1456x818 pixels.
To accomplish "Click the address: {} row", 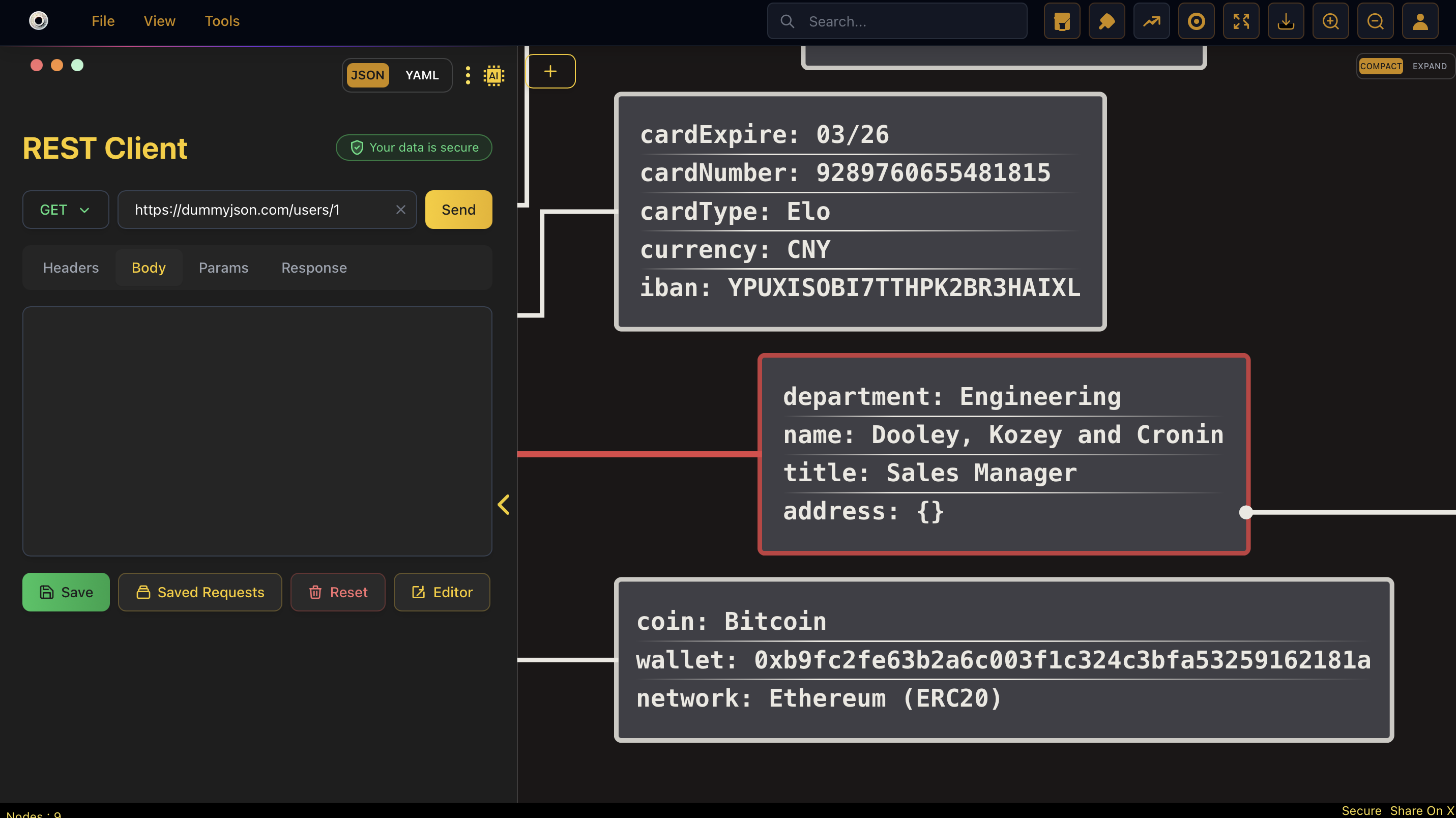I will (x=1003, y=511).
